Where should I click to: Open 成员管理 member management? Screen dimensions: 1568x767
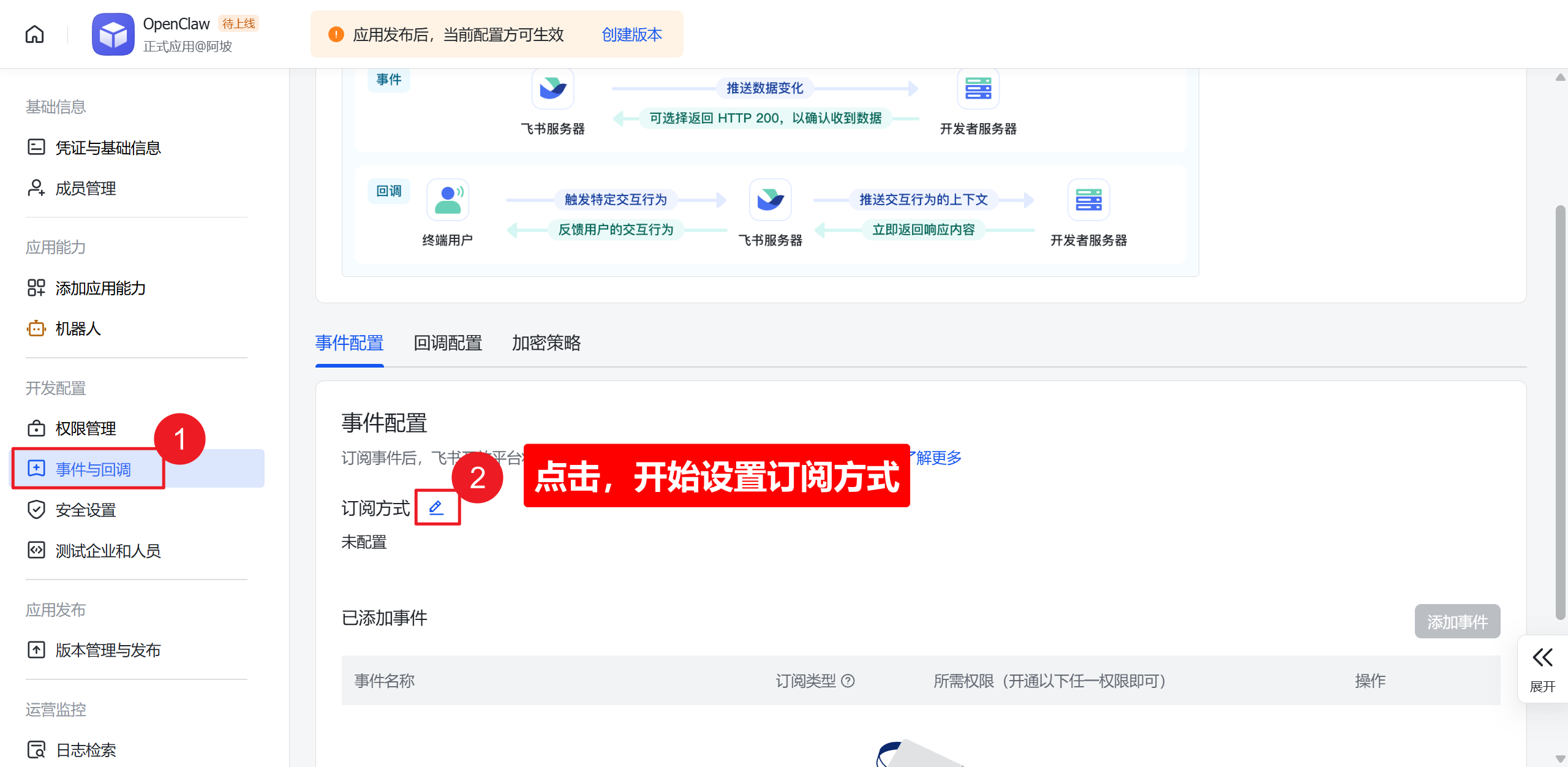tap(85, 188)
